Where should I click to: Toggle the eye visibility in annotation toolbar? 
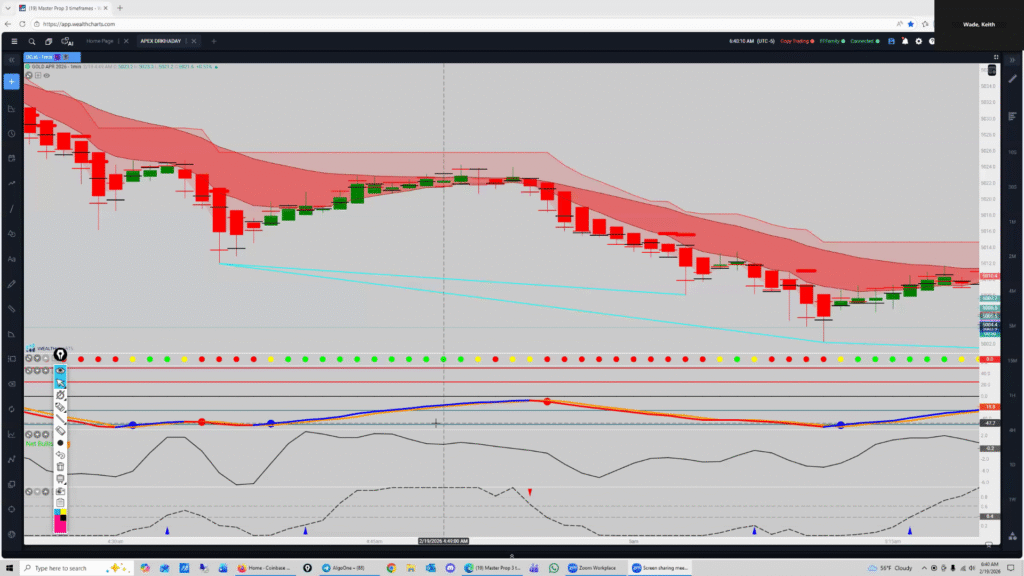tap(61, 370)
